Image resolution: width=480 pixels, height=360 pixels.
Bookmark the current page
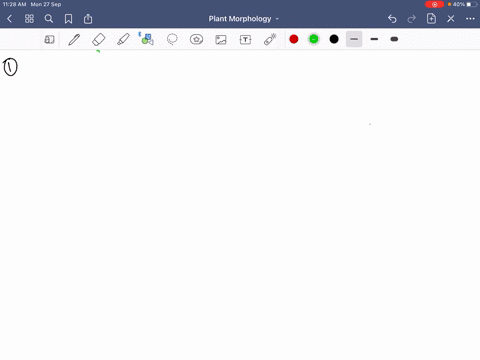click(x=68, y=19)
